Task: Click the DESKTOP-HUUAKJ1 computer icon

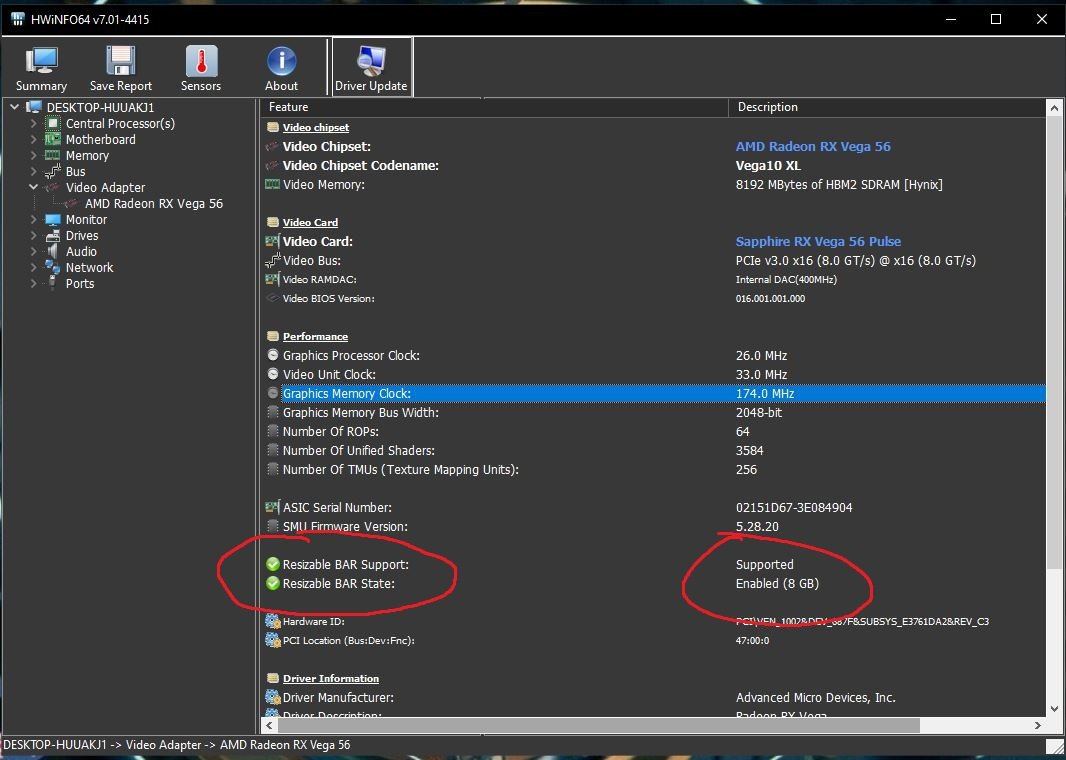Action: coord(34,107)
